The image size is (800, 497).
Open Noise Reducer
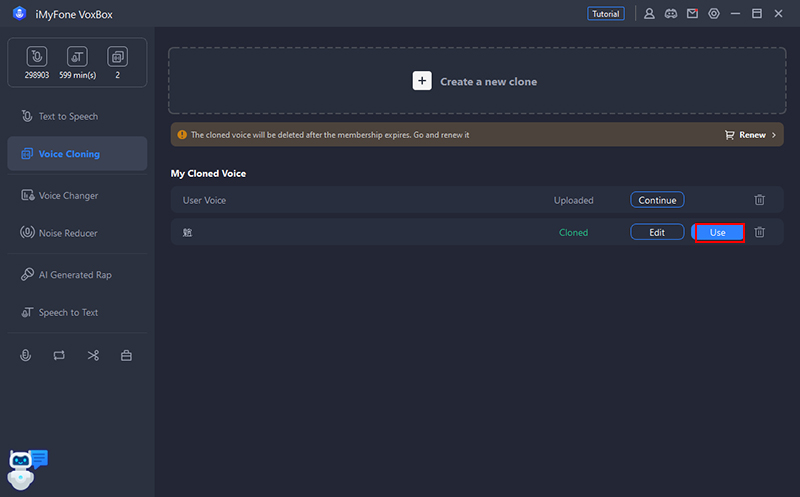point(77,233)
